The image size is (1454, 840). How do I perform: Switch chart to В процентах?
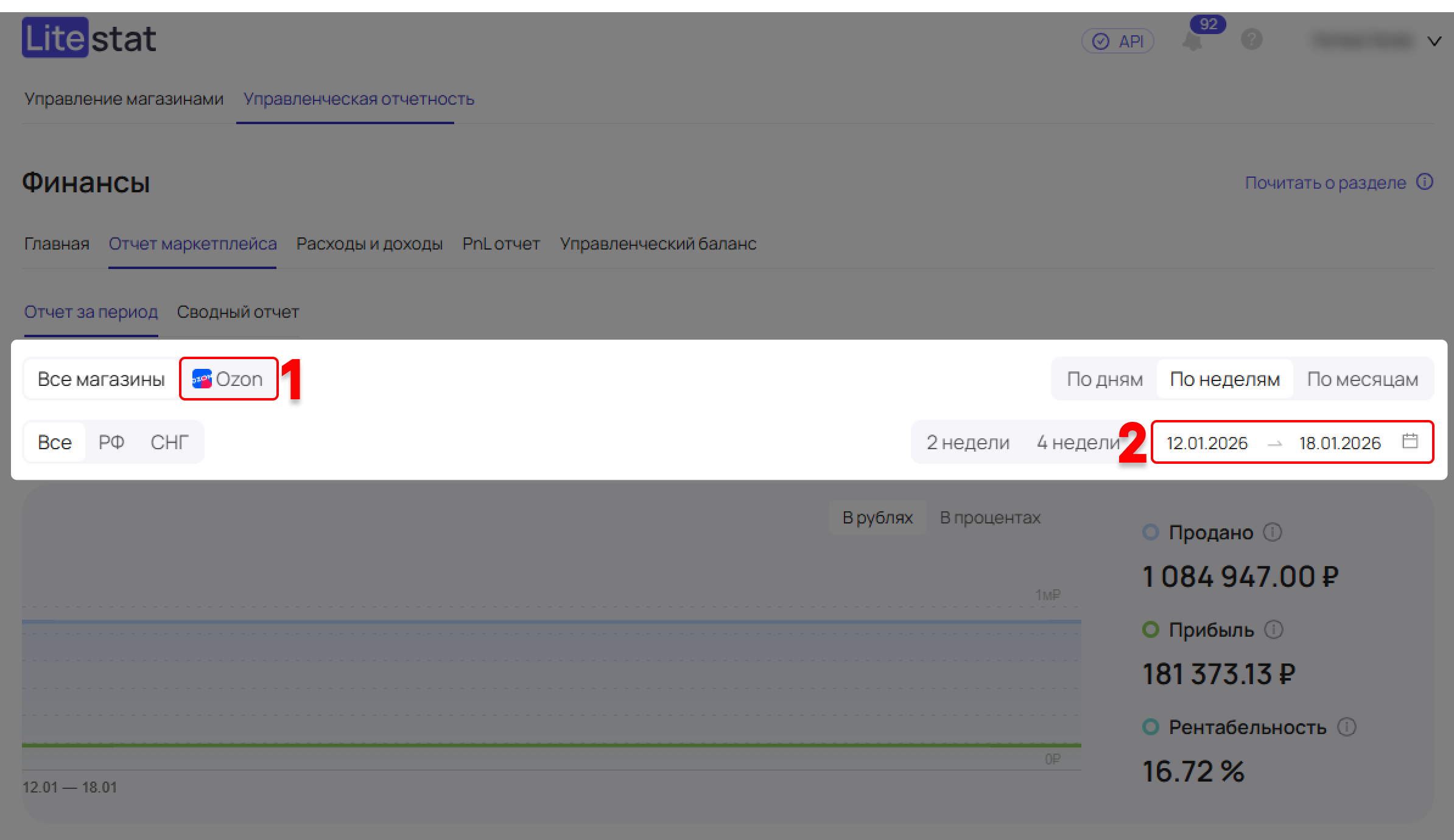990,517
